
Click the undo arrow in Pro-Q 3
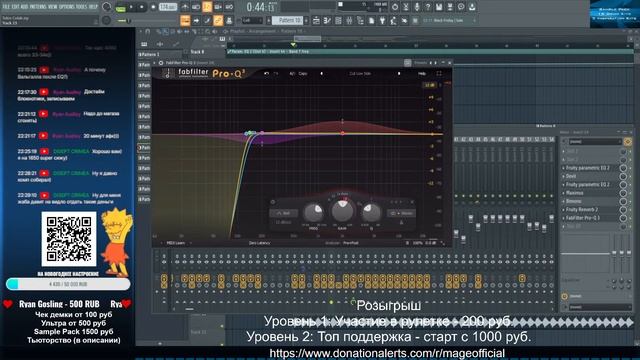[x=267, y=73]
